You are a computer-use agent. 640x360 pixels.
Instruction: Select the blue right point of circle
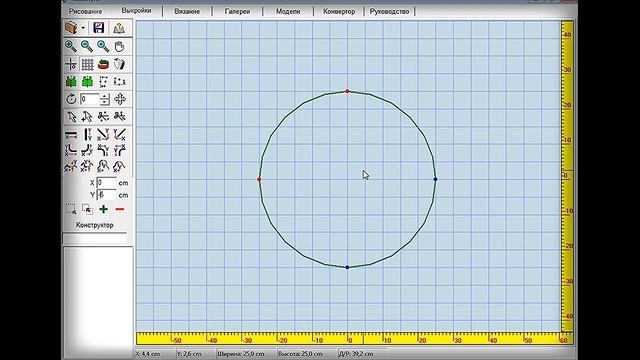(x=435, y=179)
